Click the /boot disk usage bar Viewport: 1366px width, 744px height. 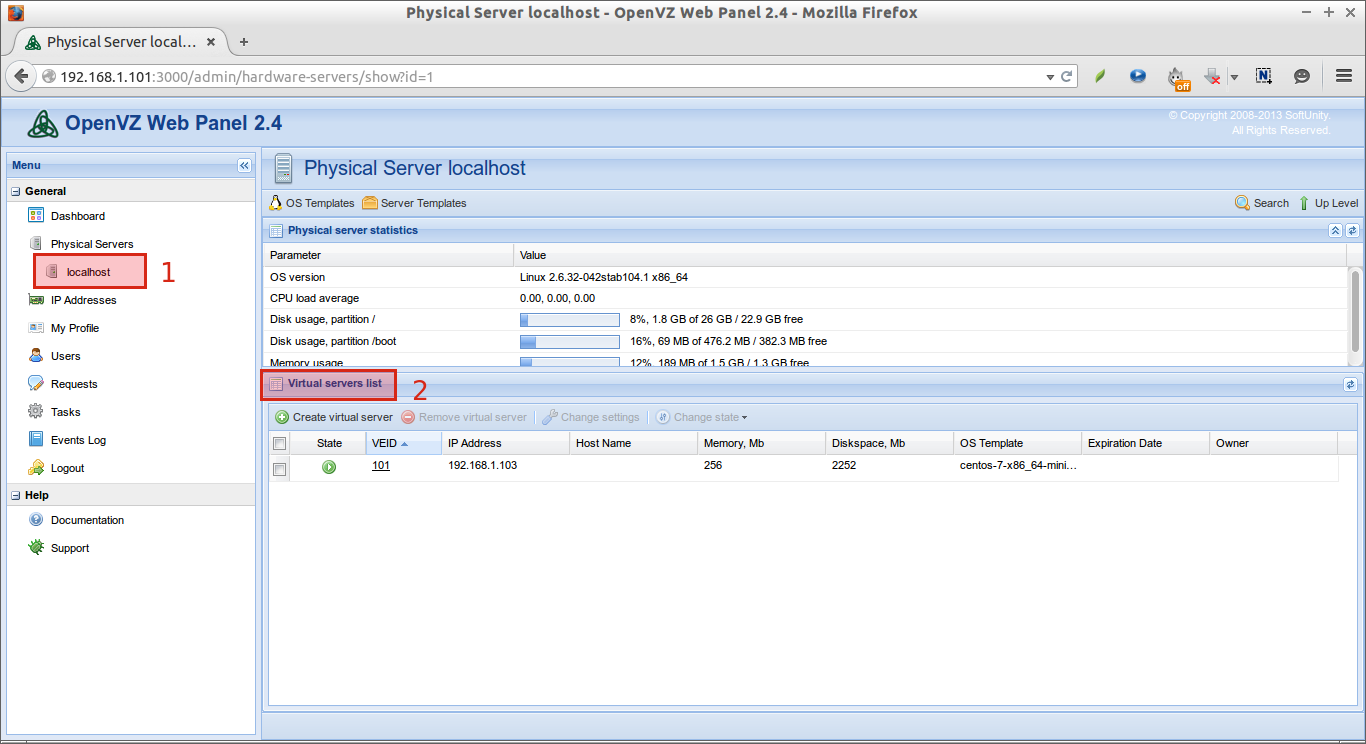coord(570,342)
